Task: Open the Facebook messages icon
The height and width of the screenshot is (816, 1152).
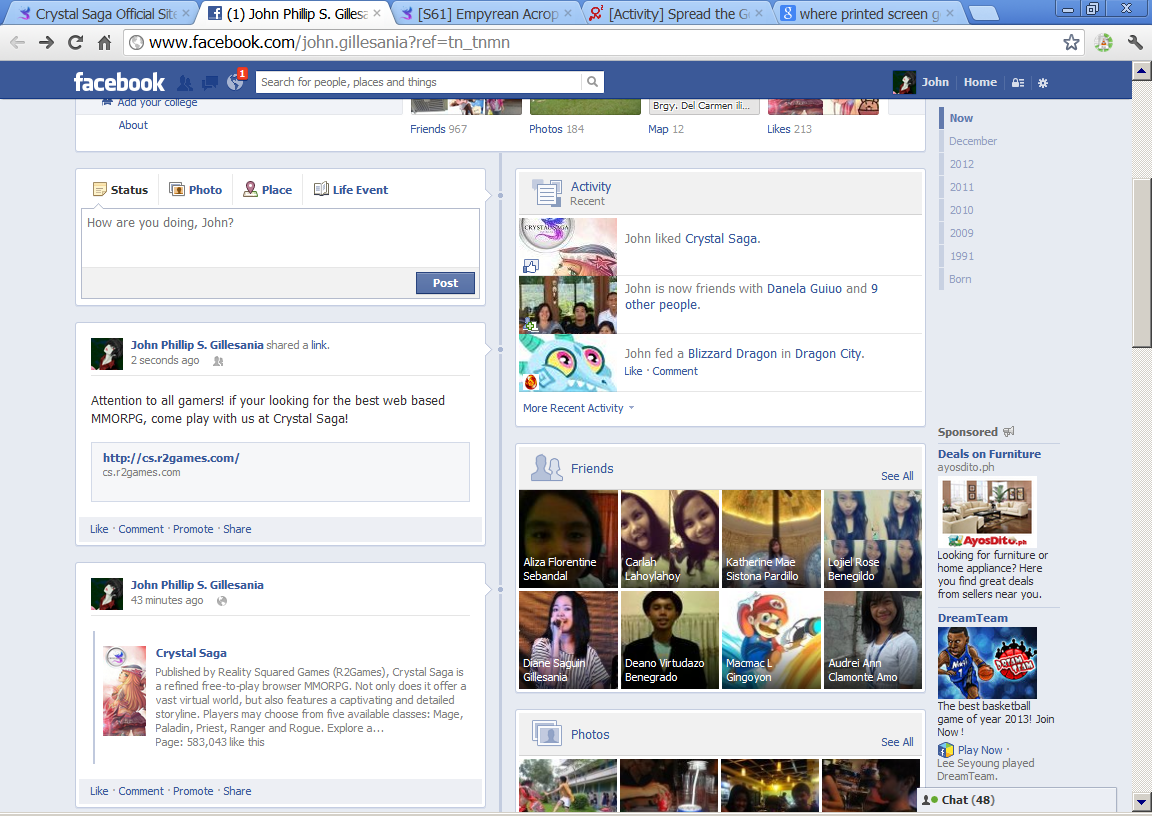Action: pos(210,83)
